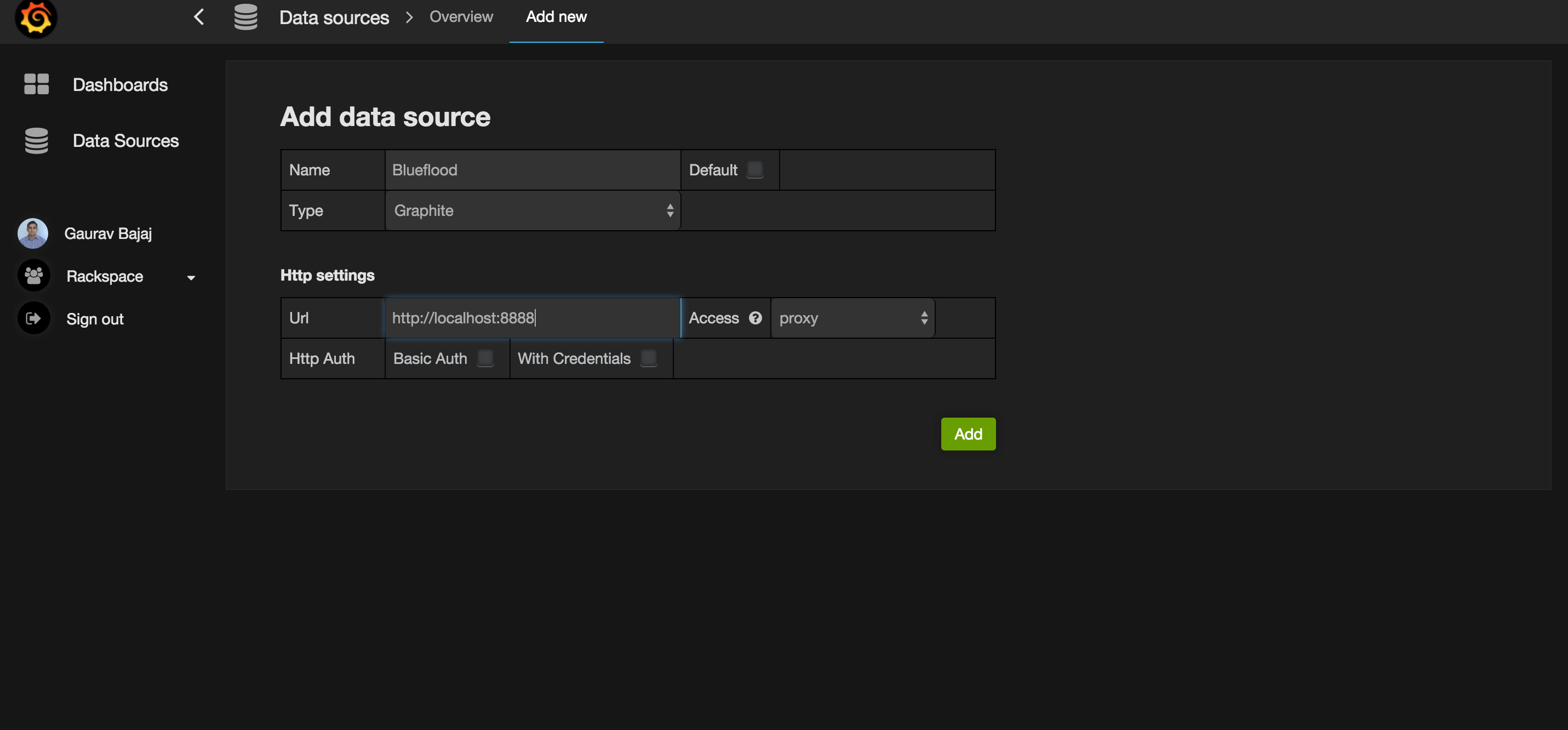Image resolution: width=1568 pixels, height=730 pixels.
Task: Select the Add new tab
Action: [x=556, y=17]
